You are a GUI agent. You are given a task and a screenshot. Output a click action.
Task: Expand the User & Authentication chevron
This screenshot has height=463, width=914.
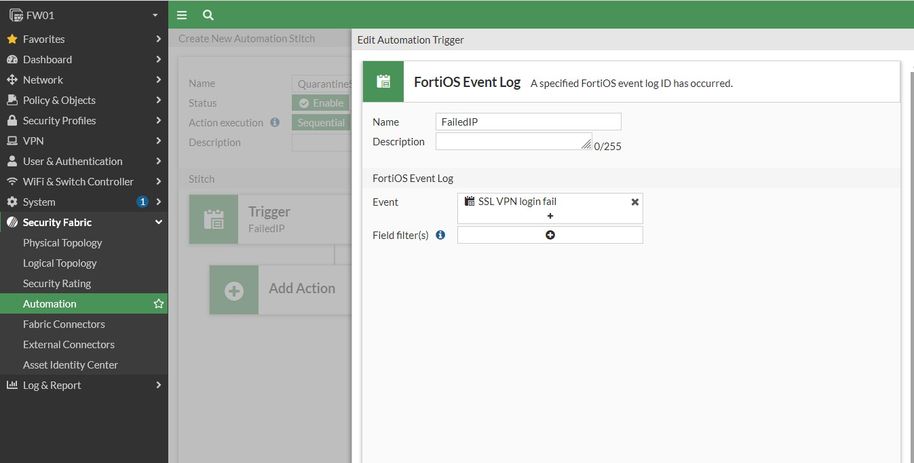[159, 162]
